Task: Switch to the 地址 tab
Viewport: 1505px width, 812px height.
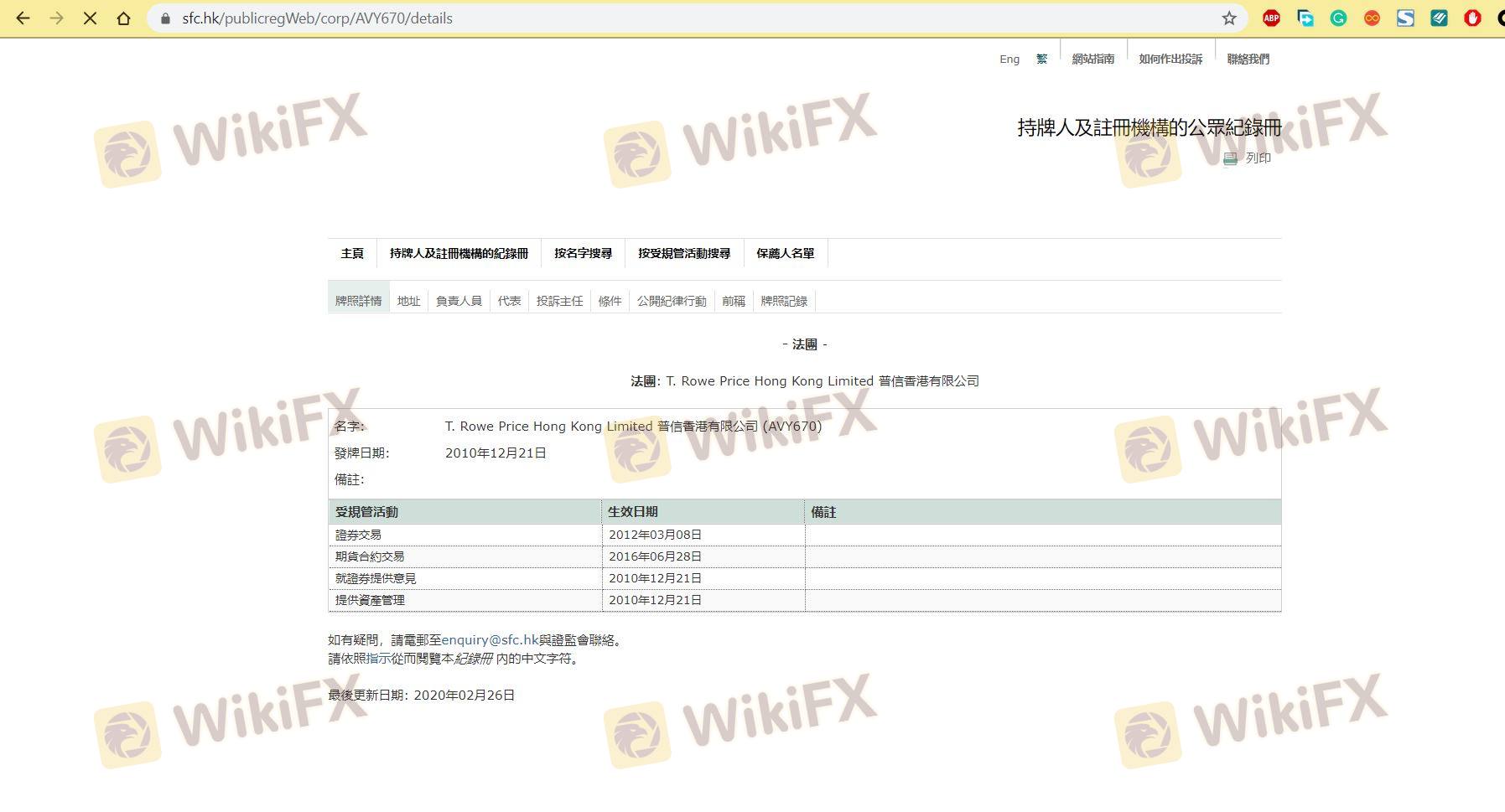Action: 408,301
